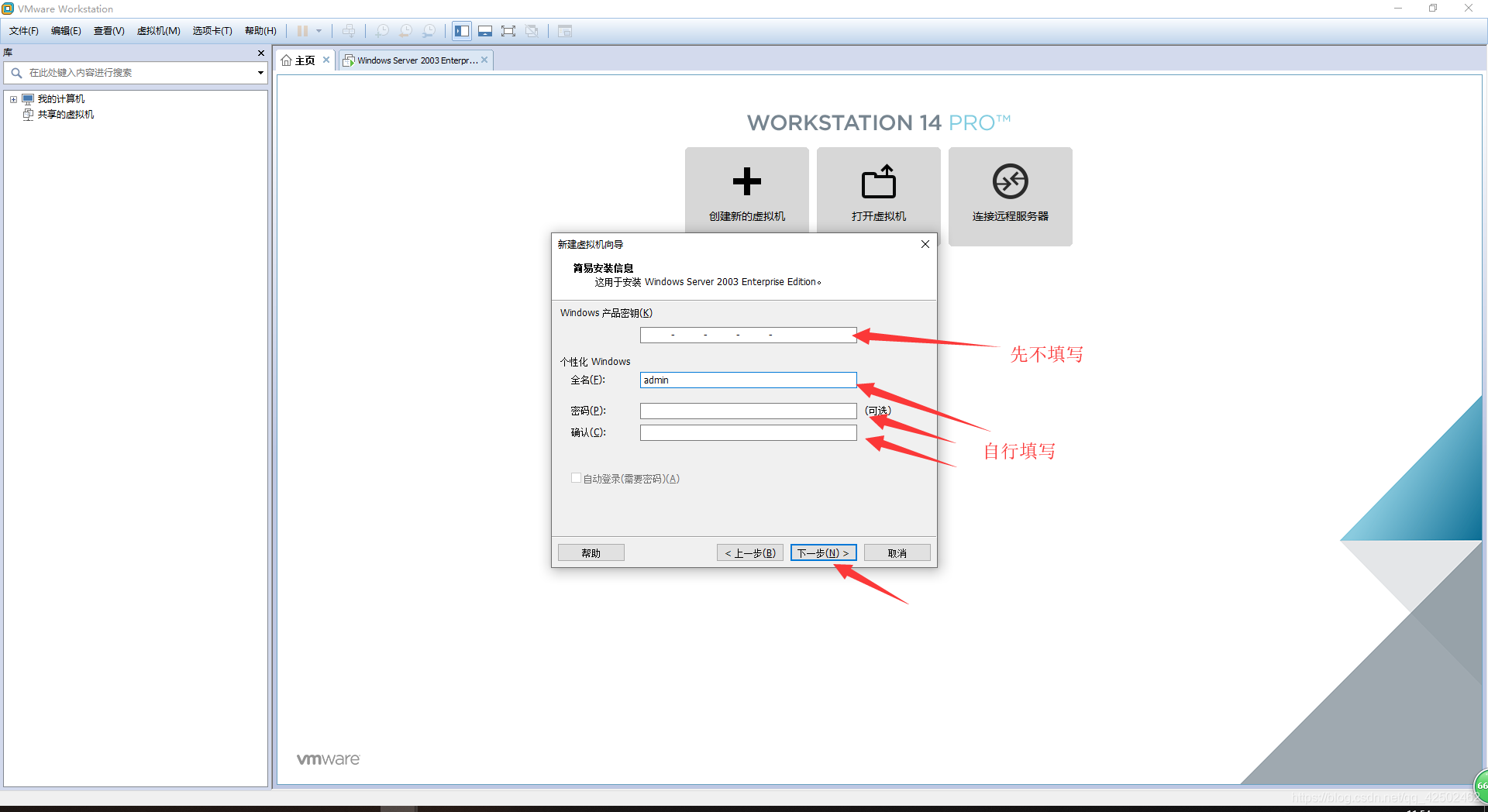Proceed with the 下一步(N) button
Screen dimensions: 1488x812
coord(823,553)
